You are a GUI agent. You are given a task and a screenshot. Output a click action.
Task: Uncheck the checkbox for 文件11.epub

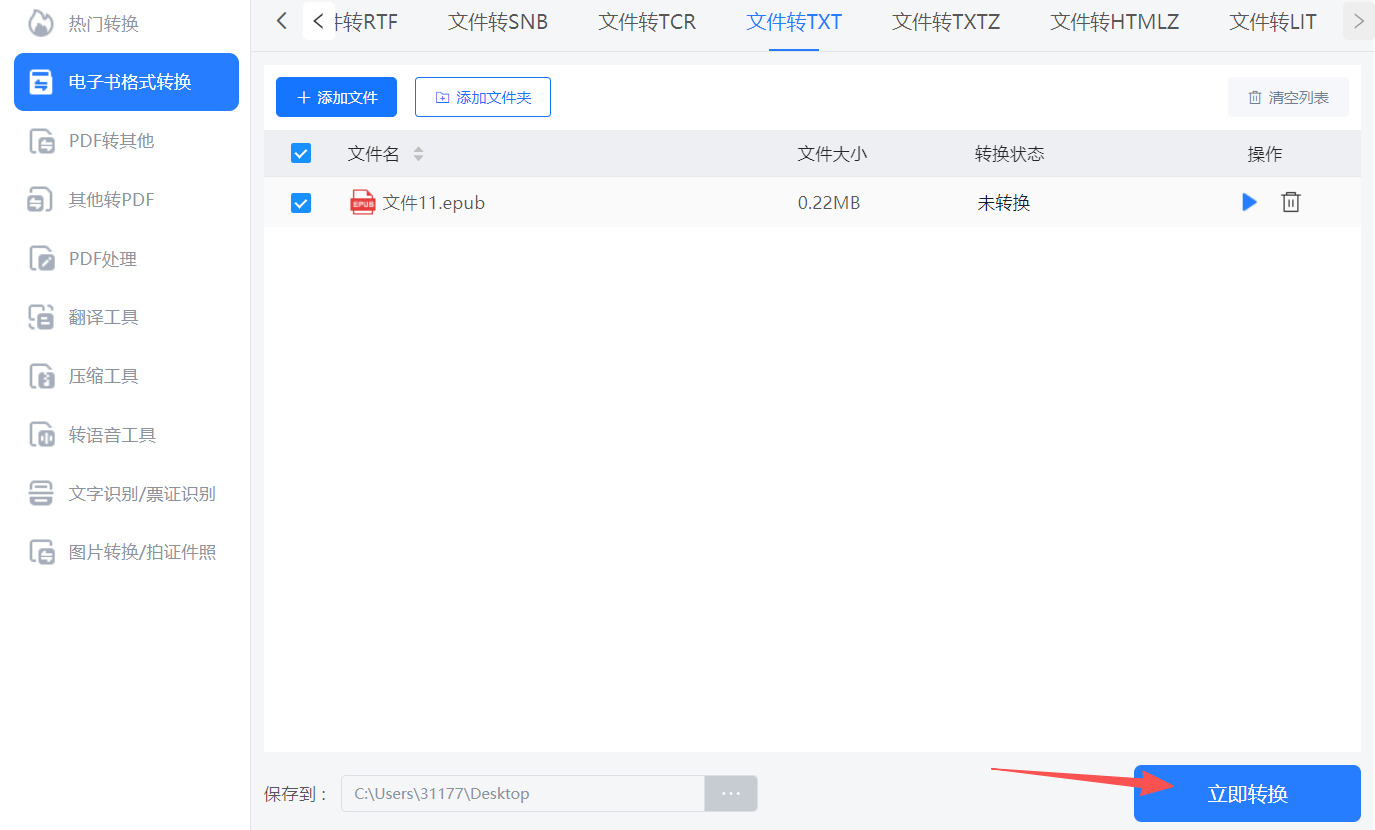pos(301,203)
